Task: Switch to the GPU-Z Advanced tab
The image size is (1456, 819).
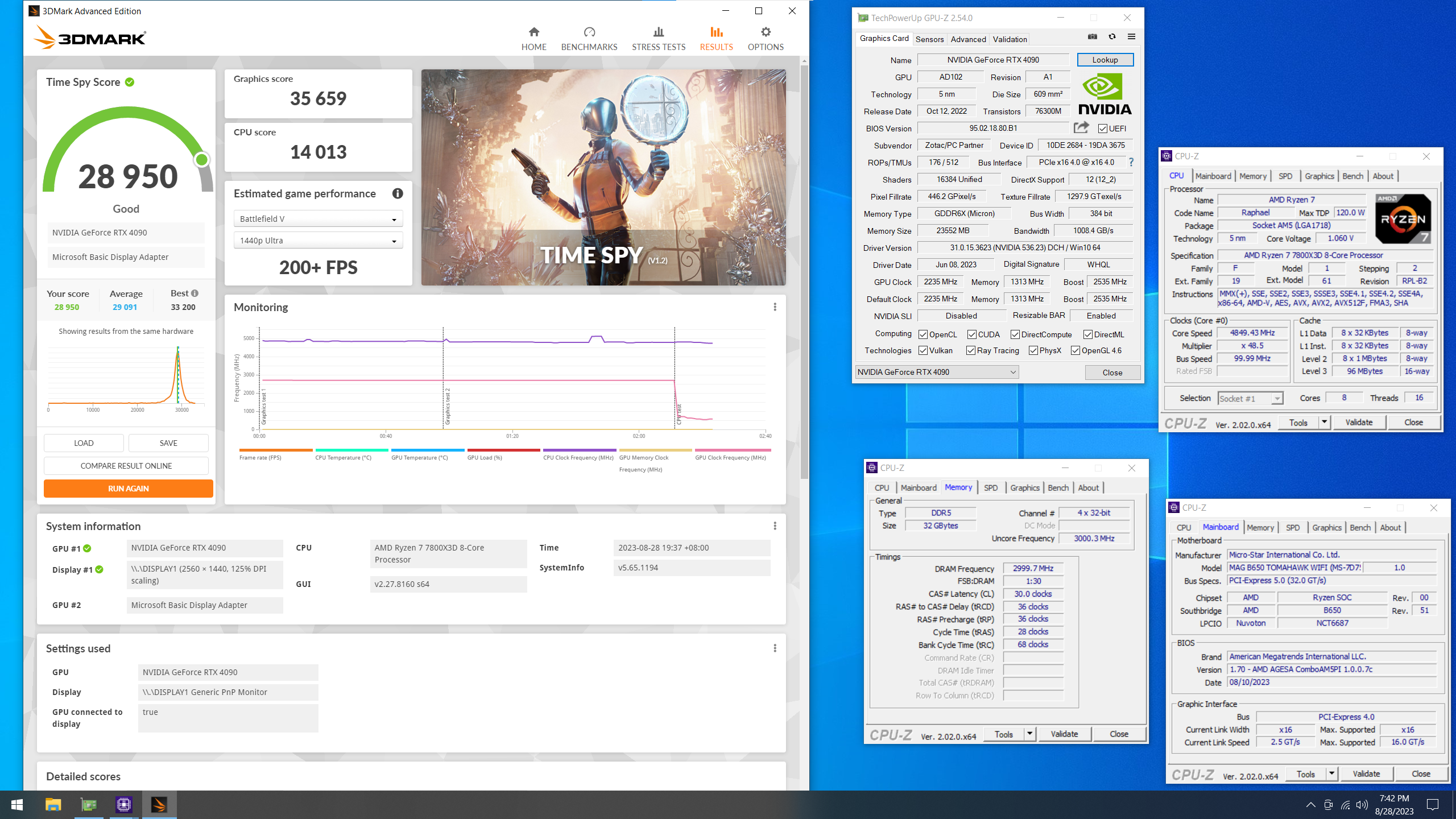Action: [968, 39]
